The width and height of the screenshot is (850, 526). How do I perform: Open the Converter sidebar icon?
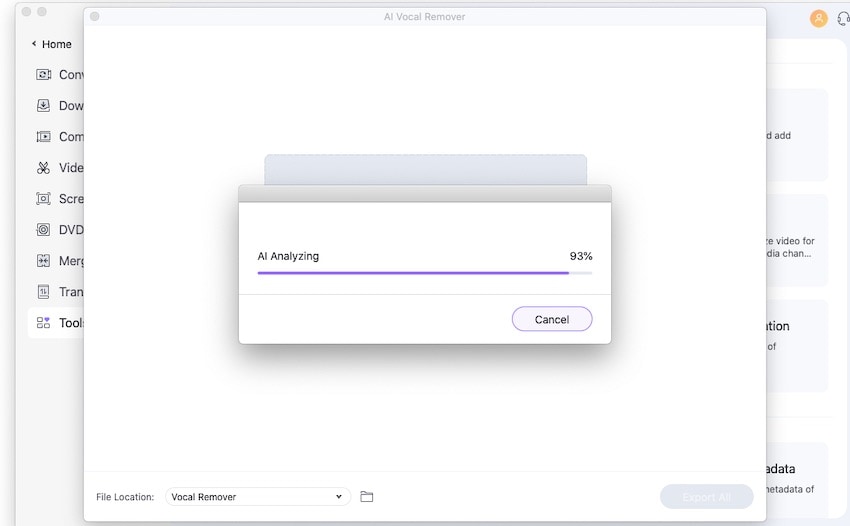click(x=43, y=74)
